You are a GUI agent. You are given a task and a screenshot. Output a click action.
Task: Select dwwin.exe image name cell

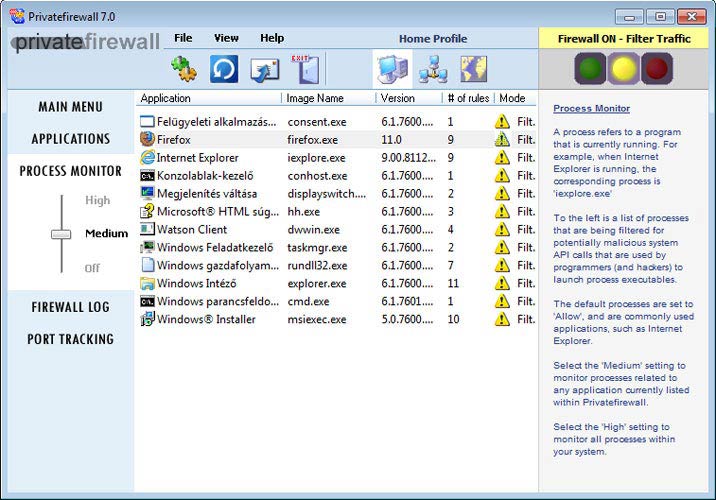[x=313, y=229]
